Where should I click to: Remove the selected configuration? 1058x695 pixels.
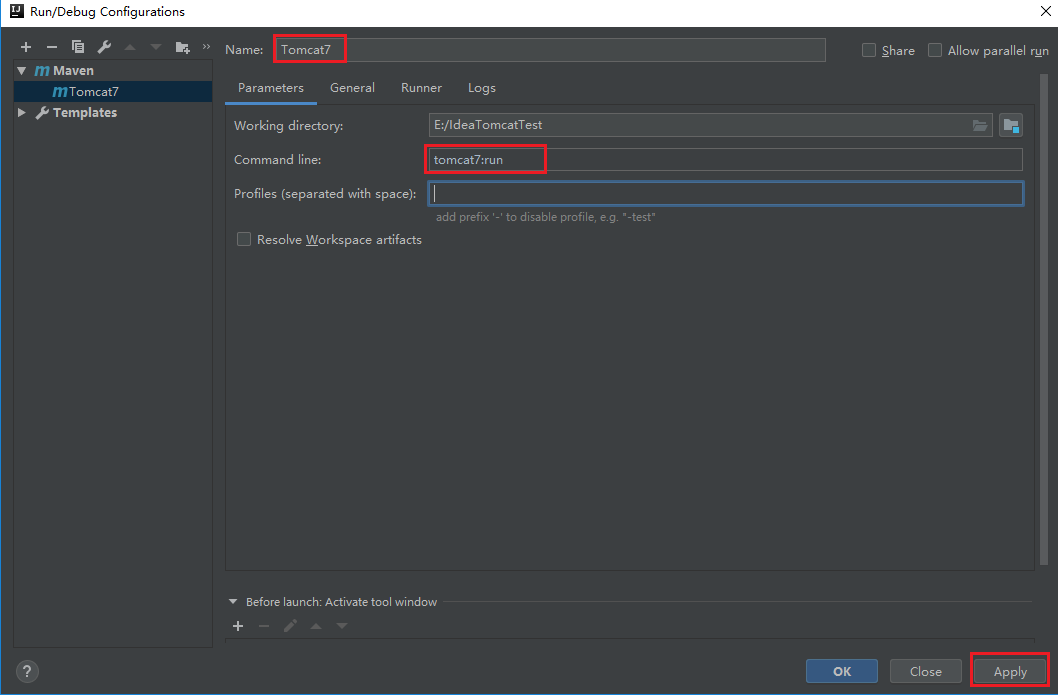[x=52, y=47]
